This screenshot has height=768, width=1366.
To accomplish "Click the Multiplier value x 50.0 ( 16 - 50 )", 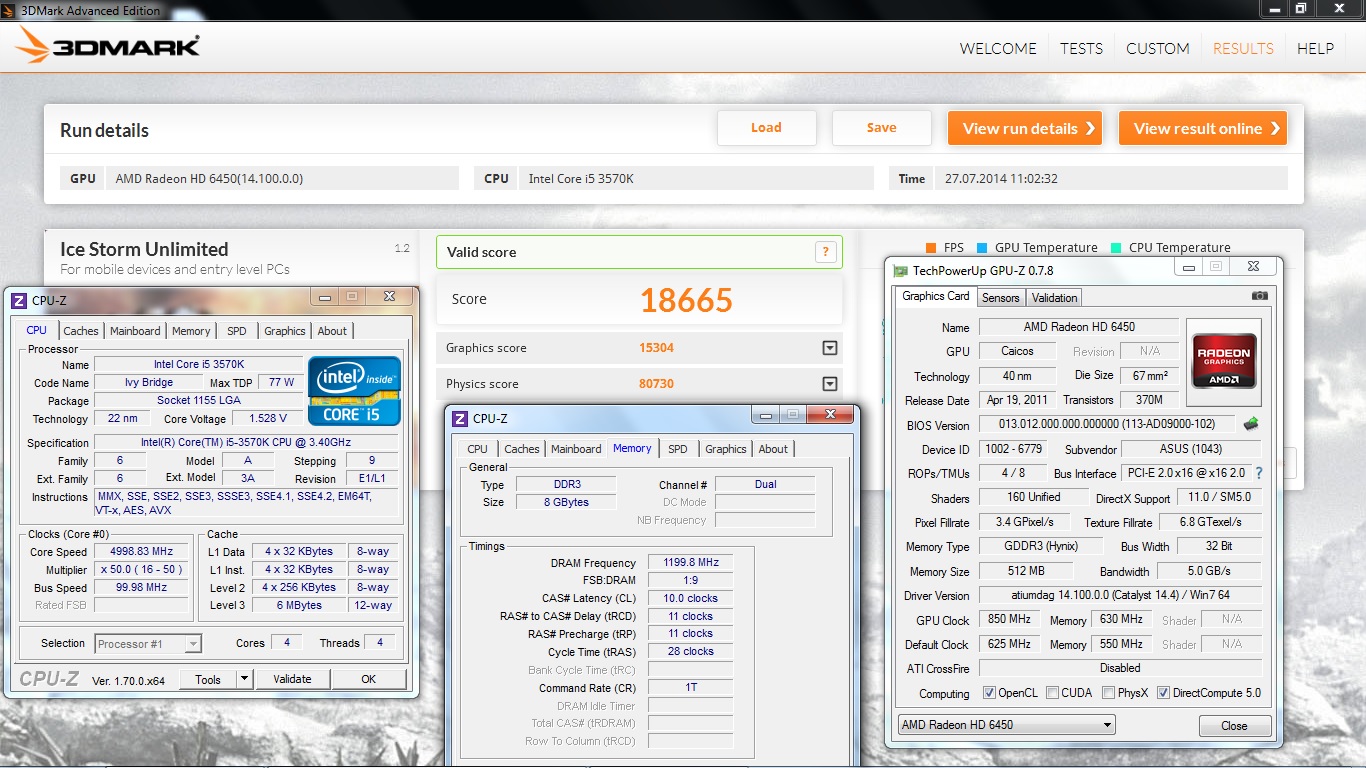I will [141, 570].
